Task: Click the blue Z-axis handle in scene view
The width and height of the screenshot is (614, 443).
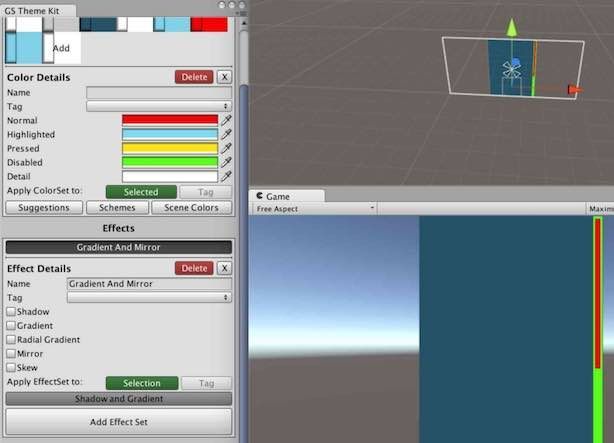Action: pyautogui.click(x=516, y=62)
